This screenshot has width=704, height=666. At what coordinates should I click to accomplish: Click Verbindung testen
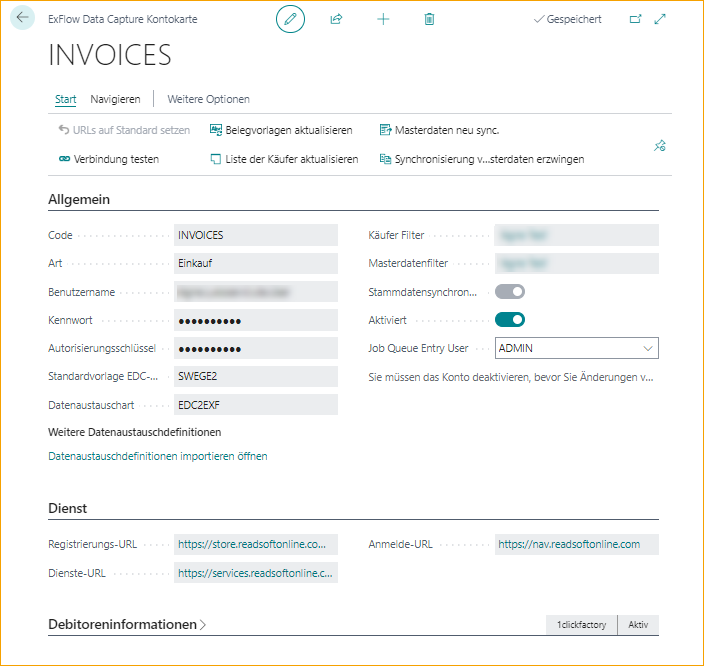[108, 159]
